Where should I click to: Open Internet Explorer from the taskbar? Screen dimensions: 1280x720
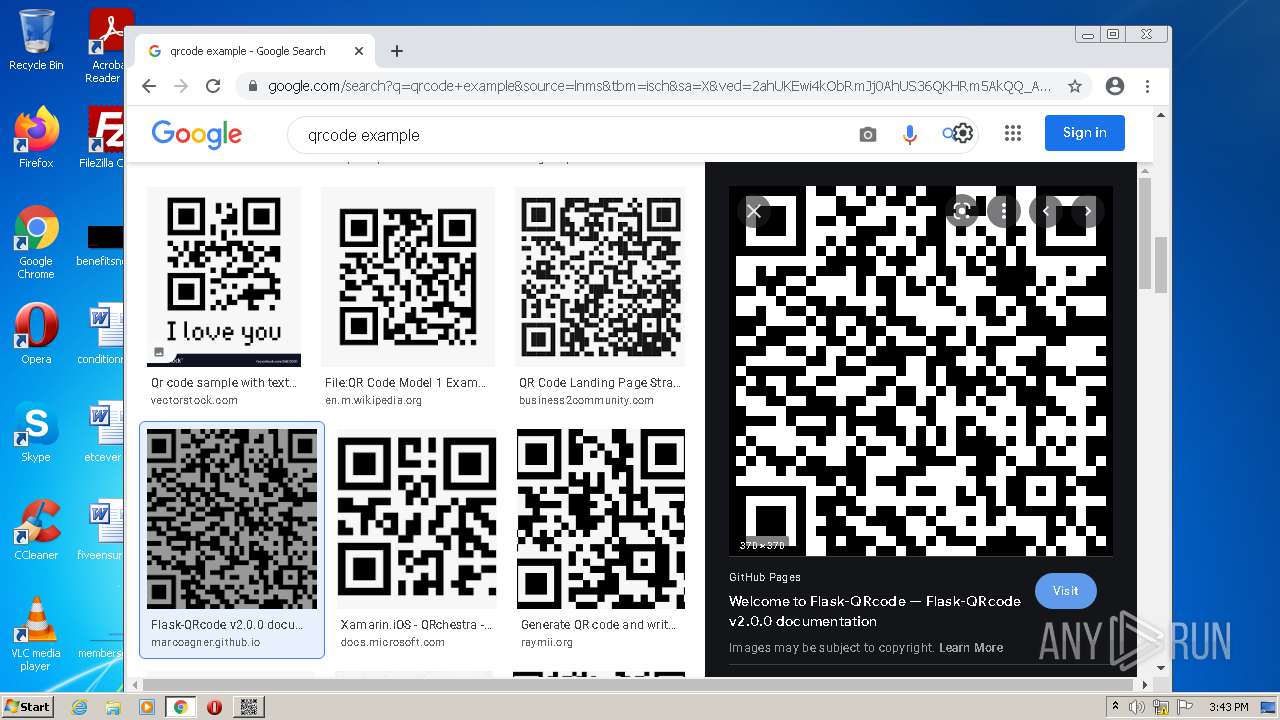pyautogui.click(x=79, y=707)
